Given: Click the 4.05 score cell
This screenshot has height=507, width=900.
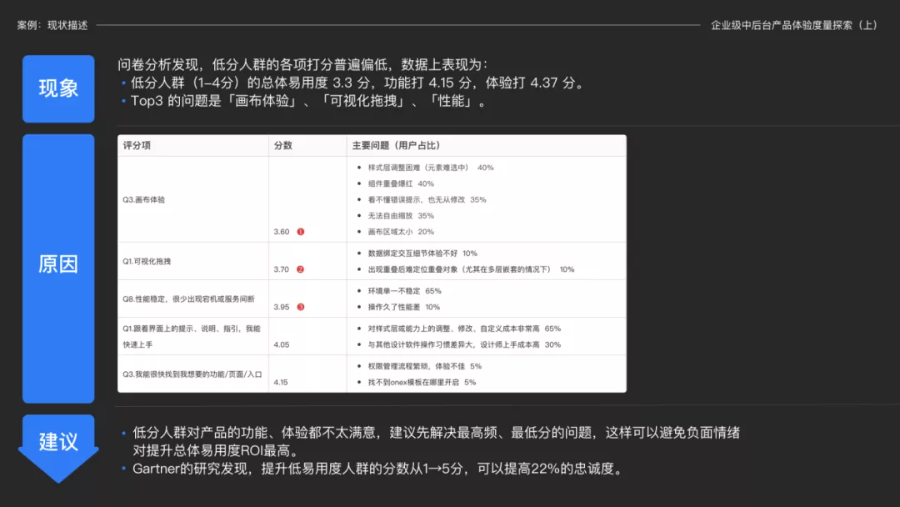Looking at the screenshot, I should (281, 344).
